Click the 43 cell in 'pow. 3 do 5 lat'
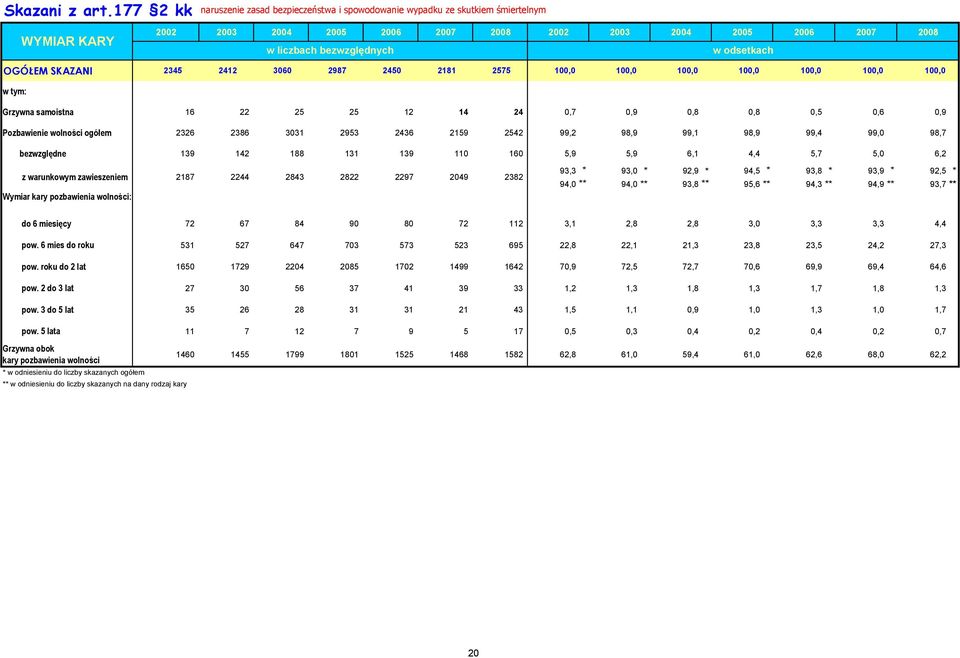This screenshot has height=658, width=960. [518, 309]
